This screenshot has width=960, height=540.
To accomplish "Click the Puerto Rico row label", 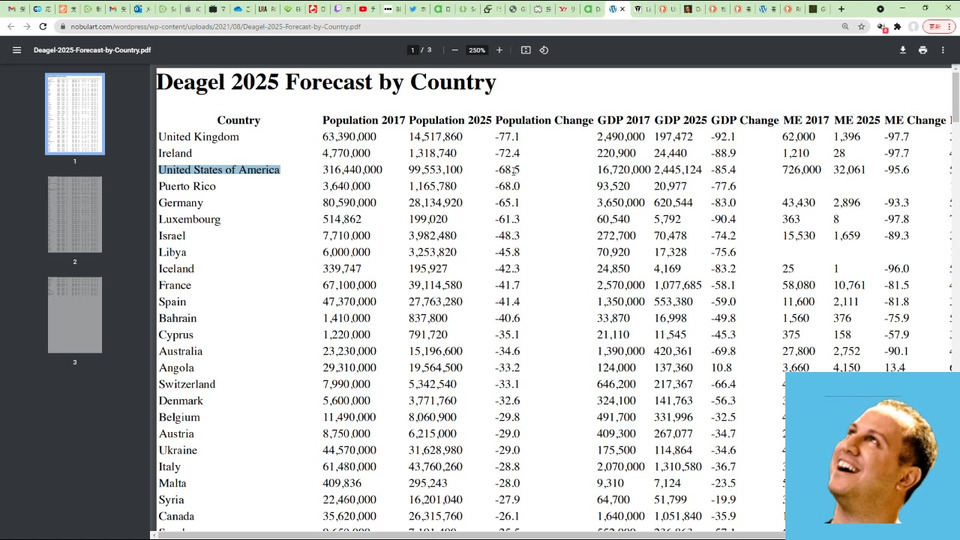I will (x=187, y=186).
